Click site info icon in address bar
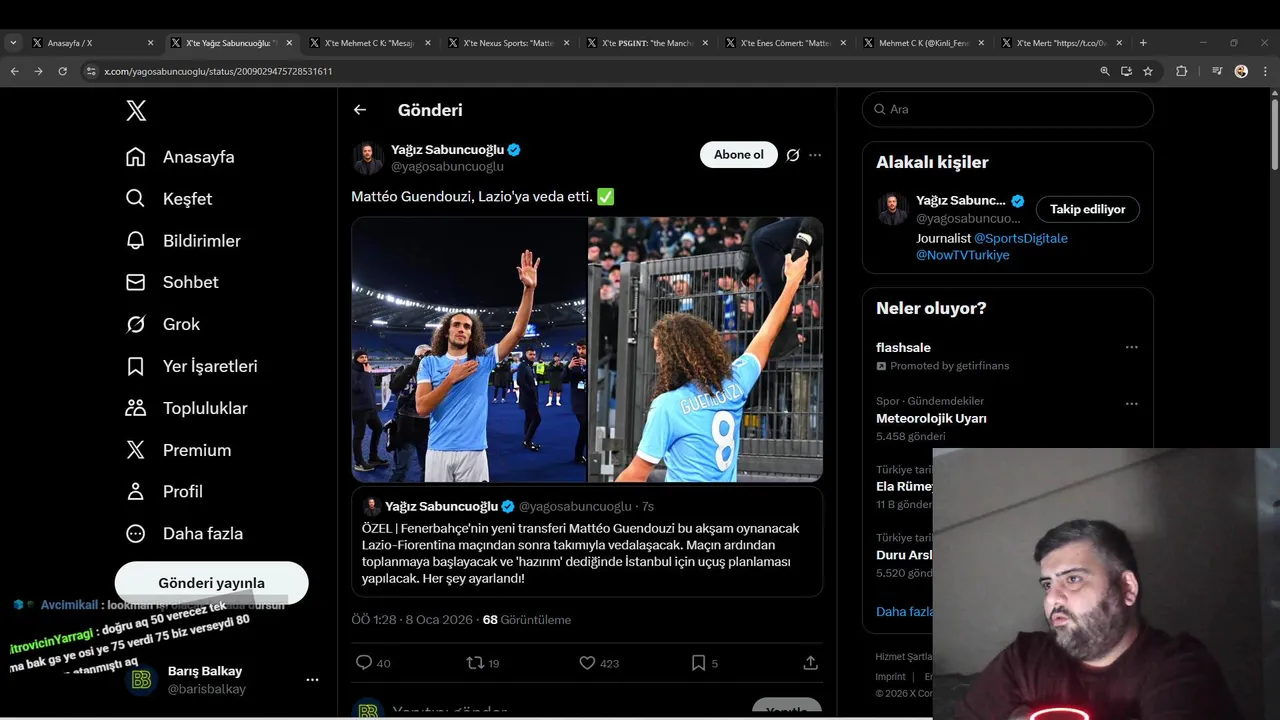This screenshot has height=720, width=1280. (x=91, y=71)
